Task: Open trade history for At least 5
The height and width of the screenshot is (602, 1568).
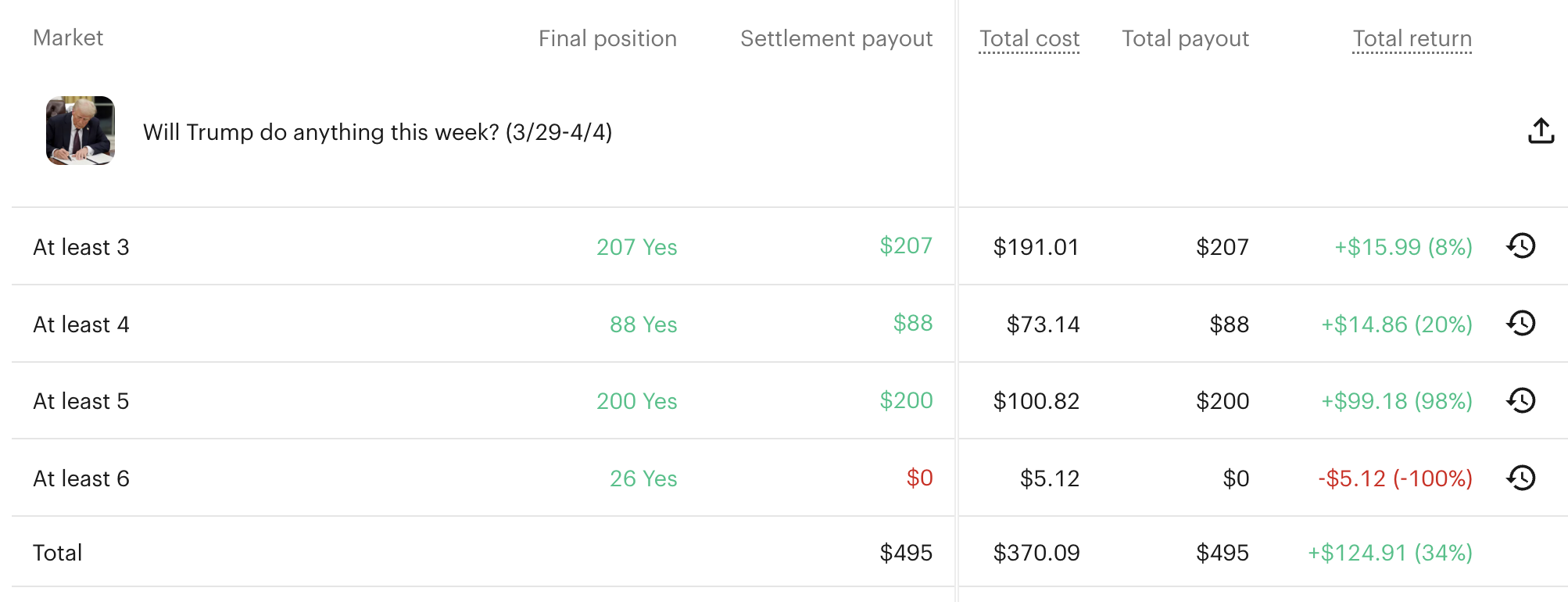Action: [1520, 400]
